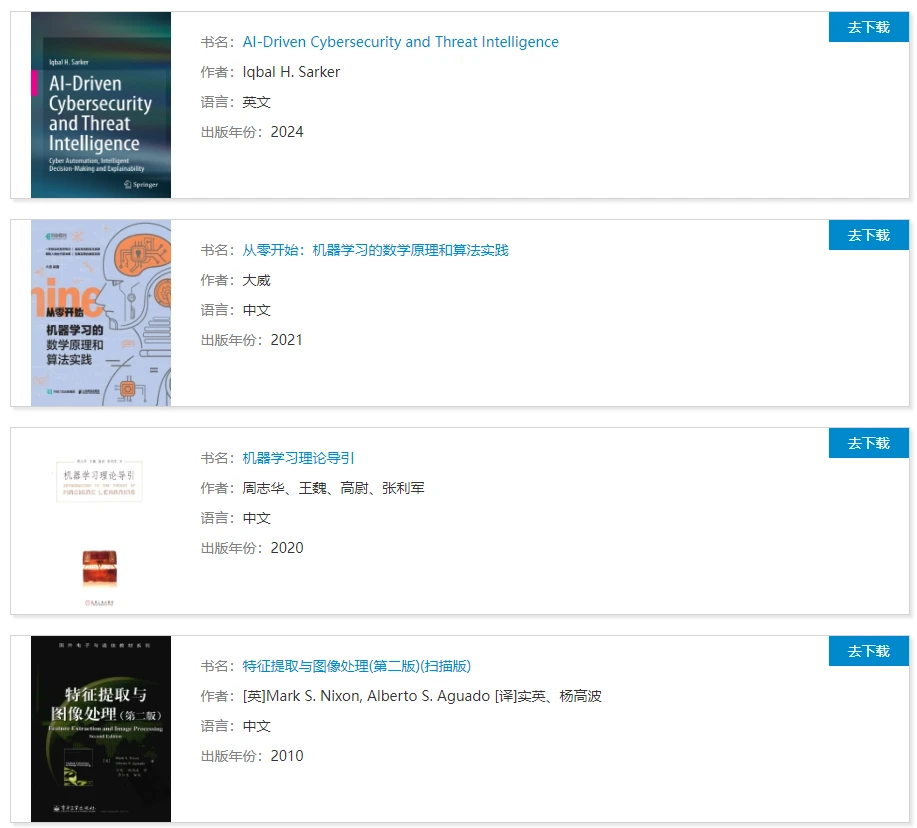917x828 pixels.
Task: Click the 机器学习理论导引 title link
Action: [298, 458]
